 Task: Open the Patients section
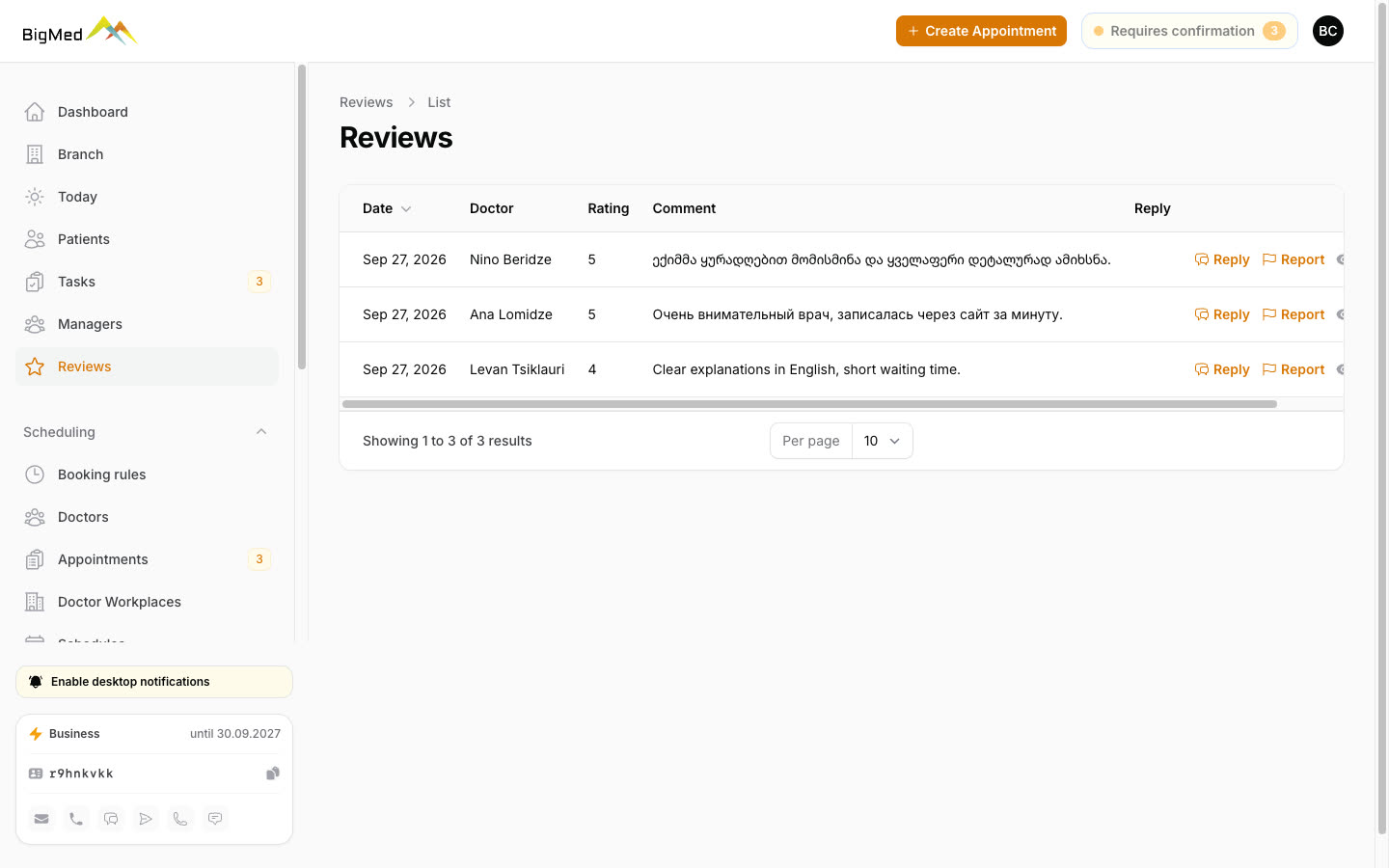click(x=147, y=239)
